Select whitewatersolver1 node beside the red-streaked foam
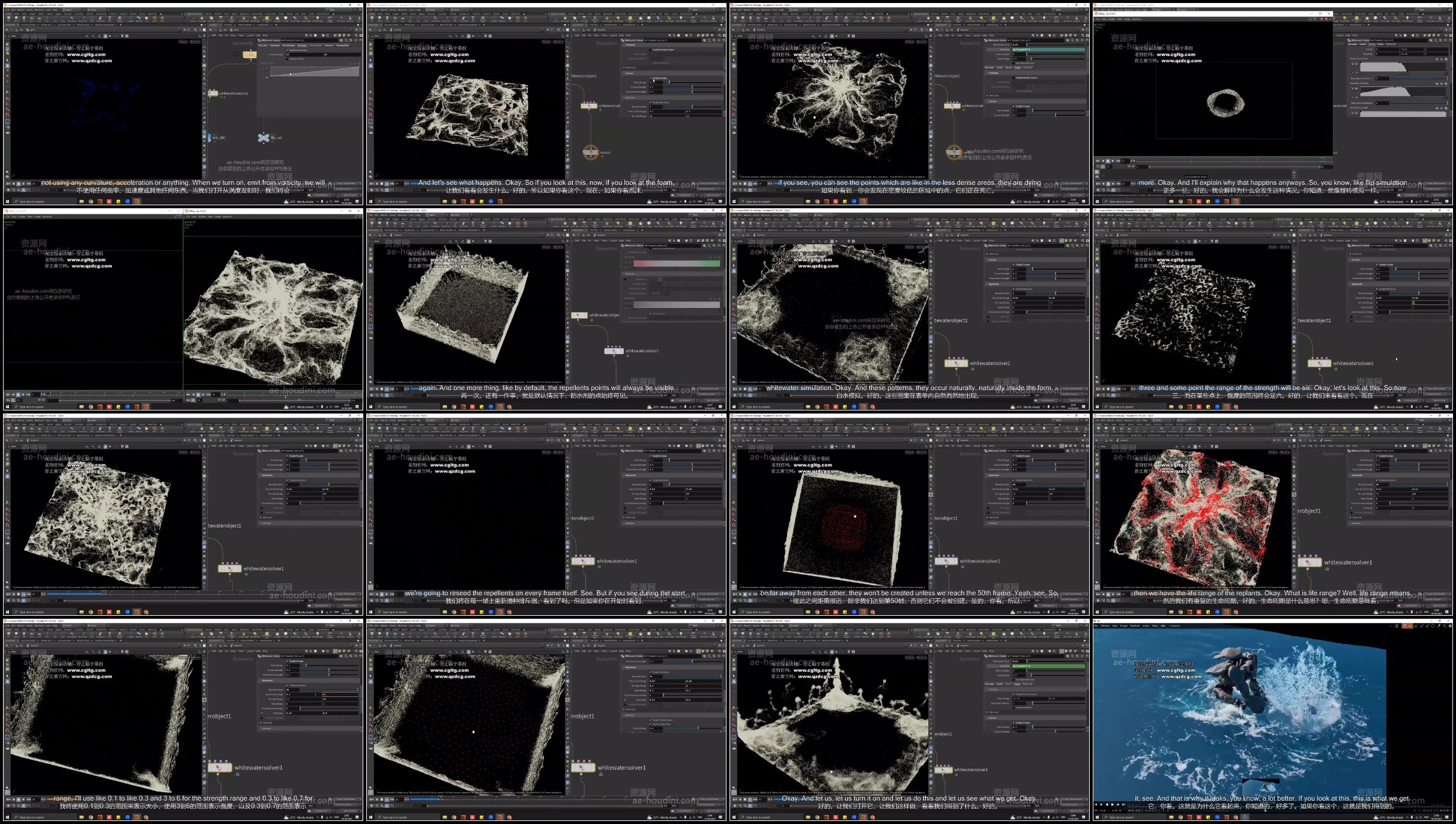The height and width of the screenshot is (824, 1456). [1309, 562]
